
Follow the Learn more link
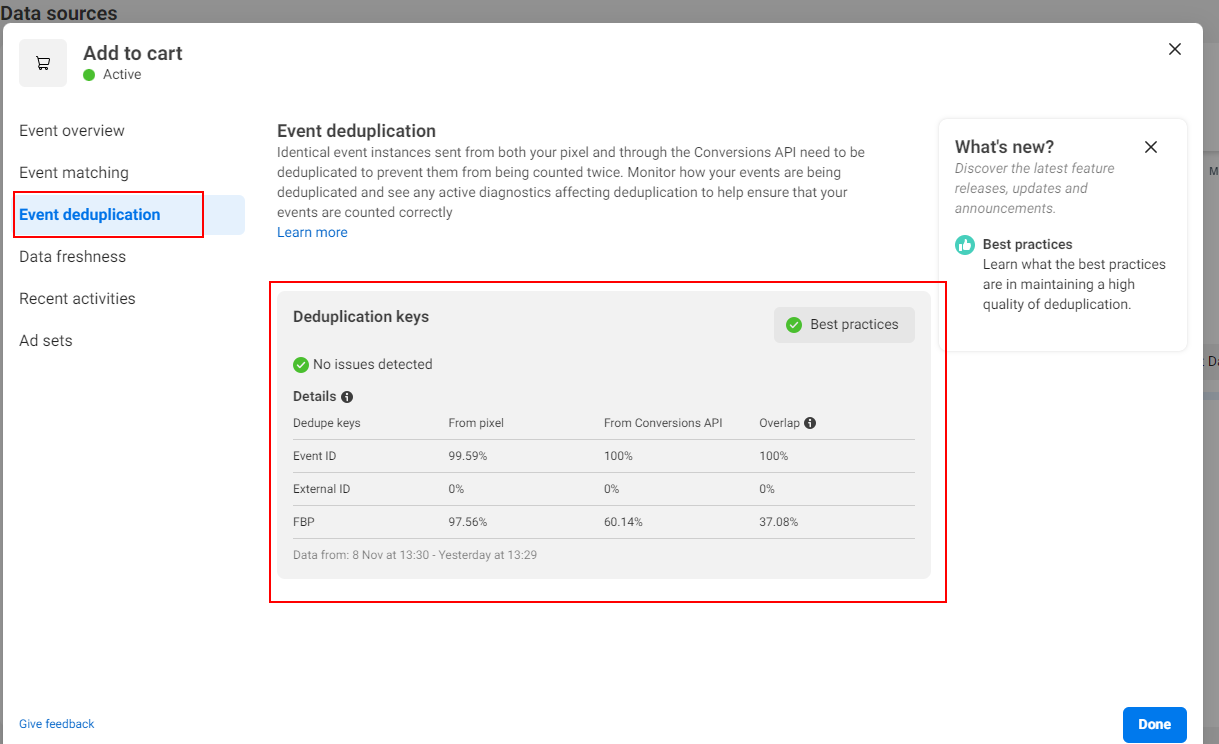pyautogui.click(x=312, y=233)
